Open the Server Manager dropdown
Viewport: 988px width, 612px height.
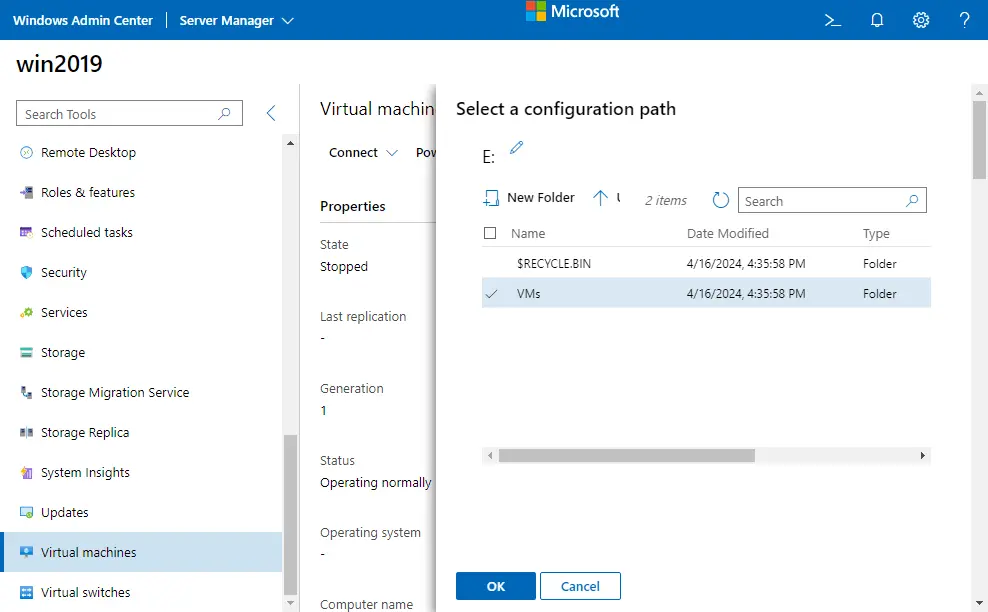(x=236, y=20)
